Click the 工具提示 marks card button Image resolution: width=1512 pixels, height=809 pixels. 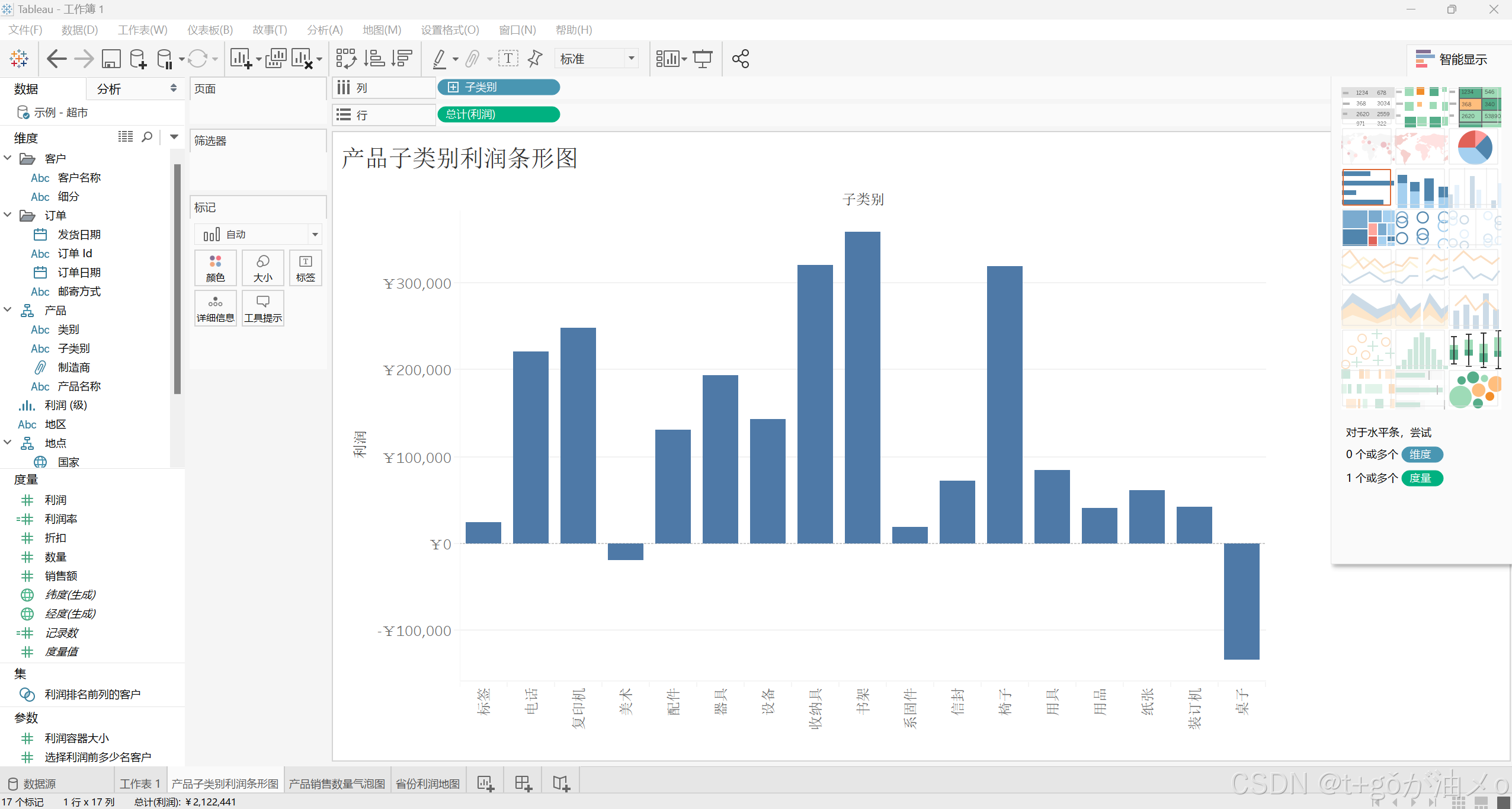click(x=263, y=308)
